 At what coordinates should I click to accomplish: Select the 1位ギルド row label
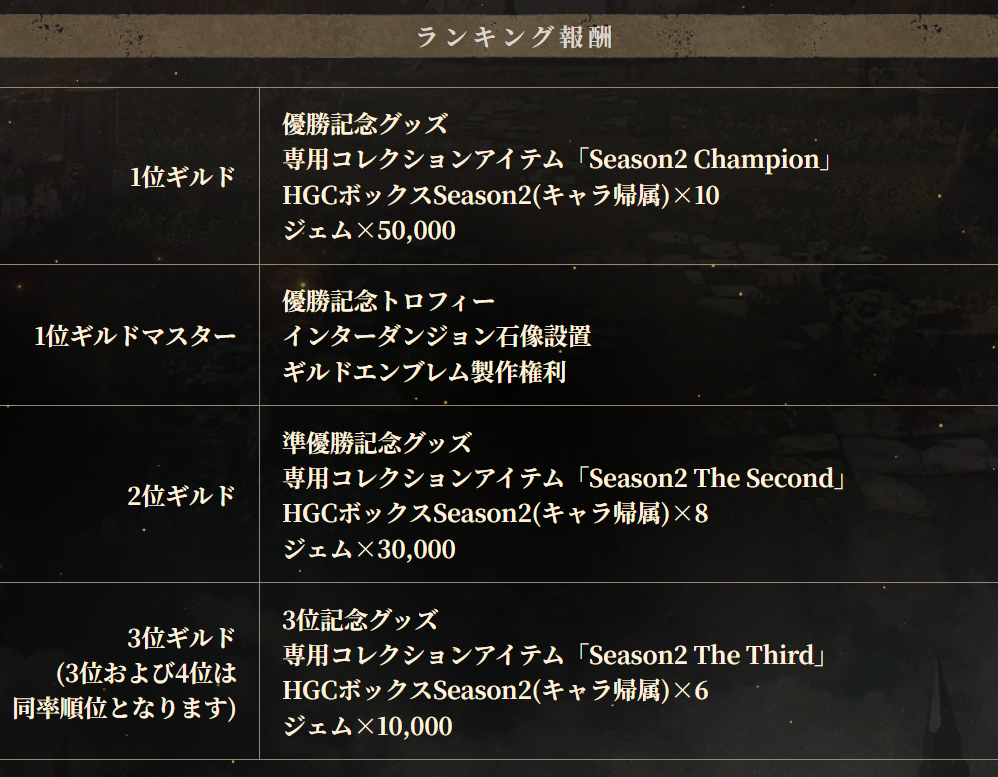pos(183,177)
